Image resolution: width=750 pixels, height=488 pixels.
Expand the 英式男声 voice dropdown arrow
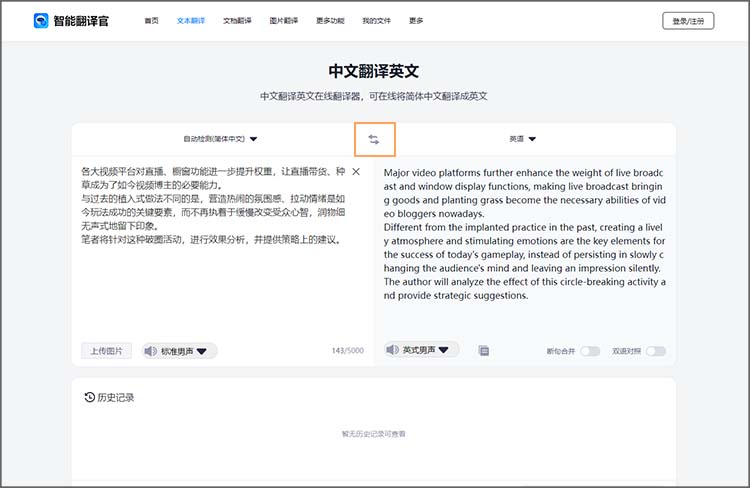(444, 350)
